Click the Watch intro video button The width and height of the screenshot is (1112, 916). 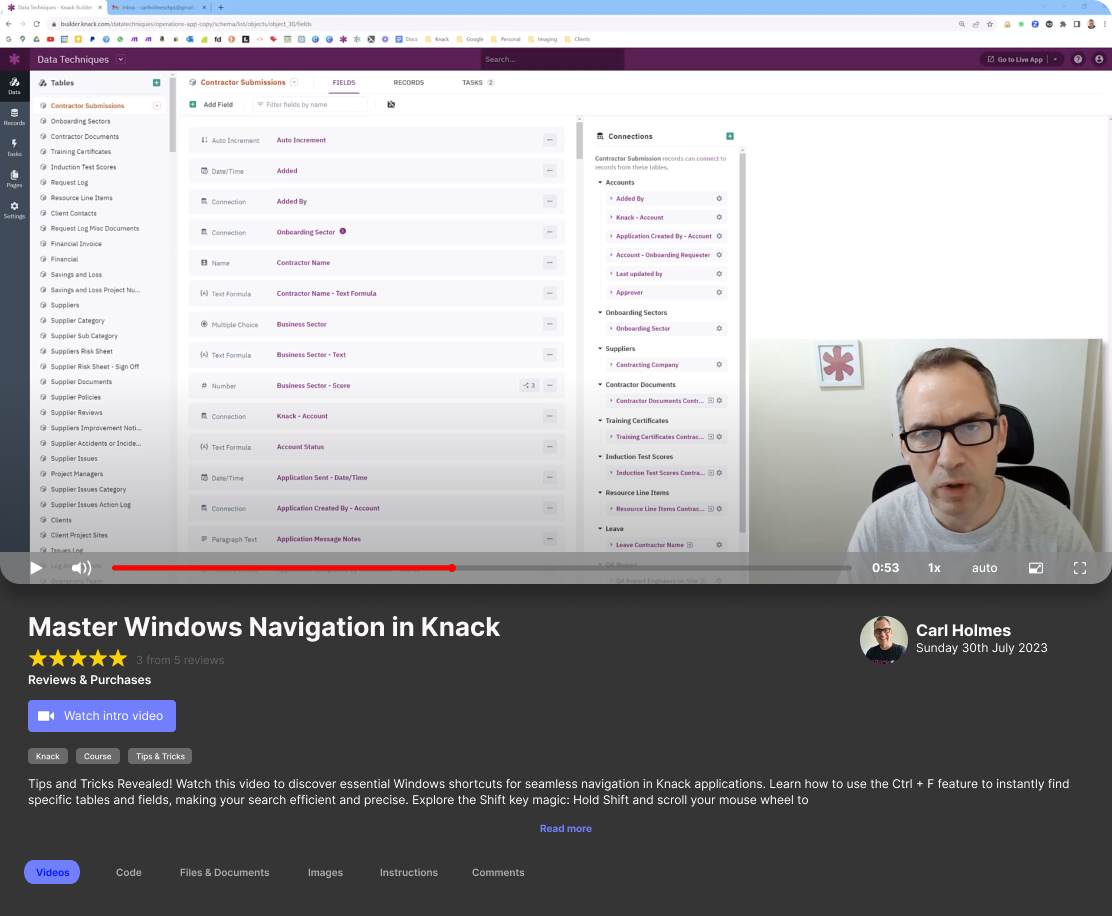102,716
